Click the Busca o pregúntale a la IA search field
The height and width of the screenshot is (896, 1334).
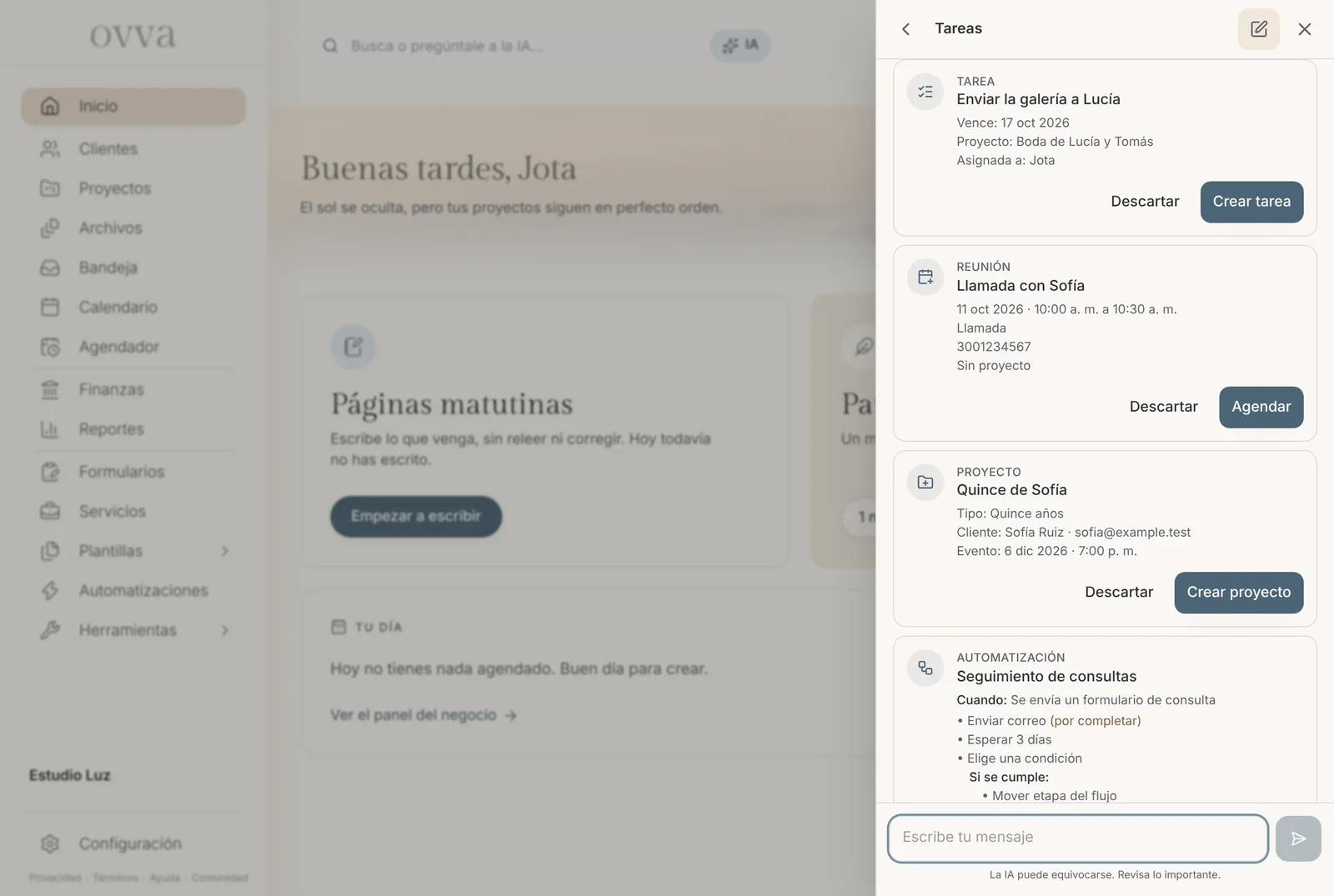tap(509, 46)
